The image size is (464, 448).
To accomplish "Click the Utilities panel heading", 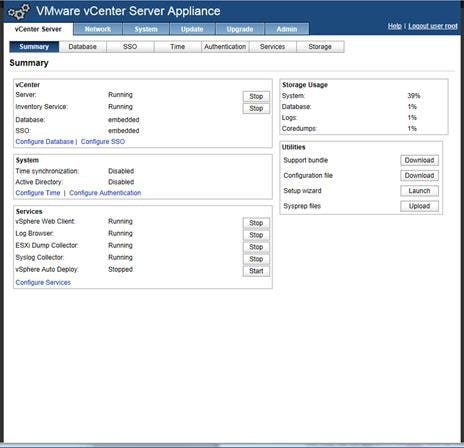I will [294, 147].
